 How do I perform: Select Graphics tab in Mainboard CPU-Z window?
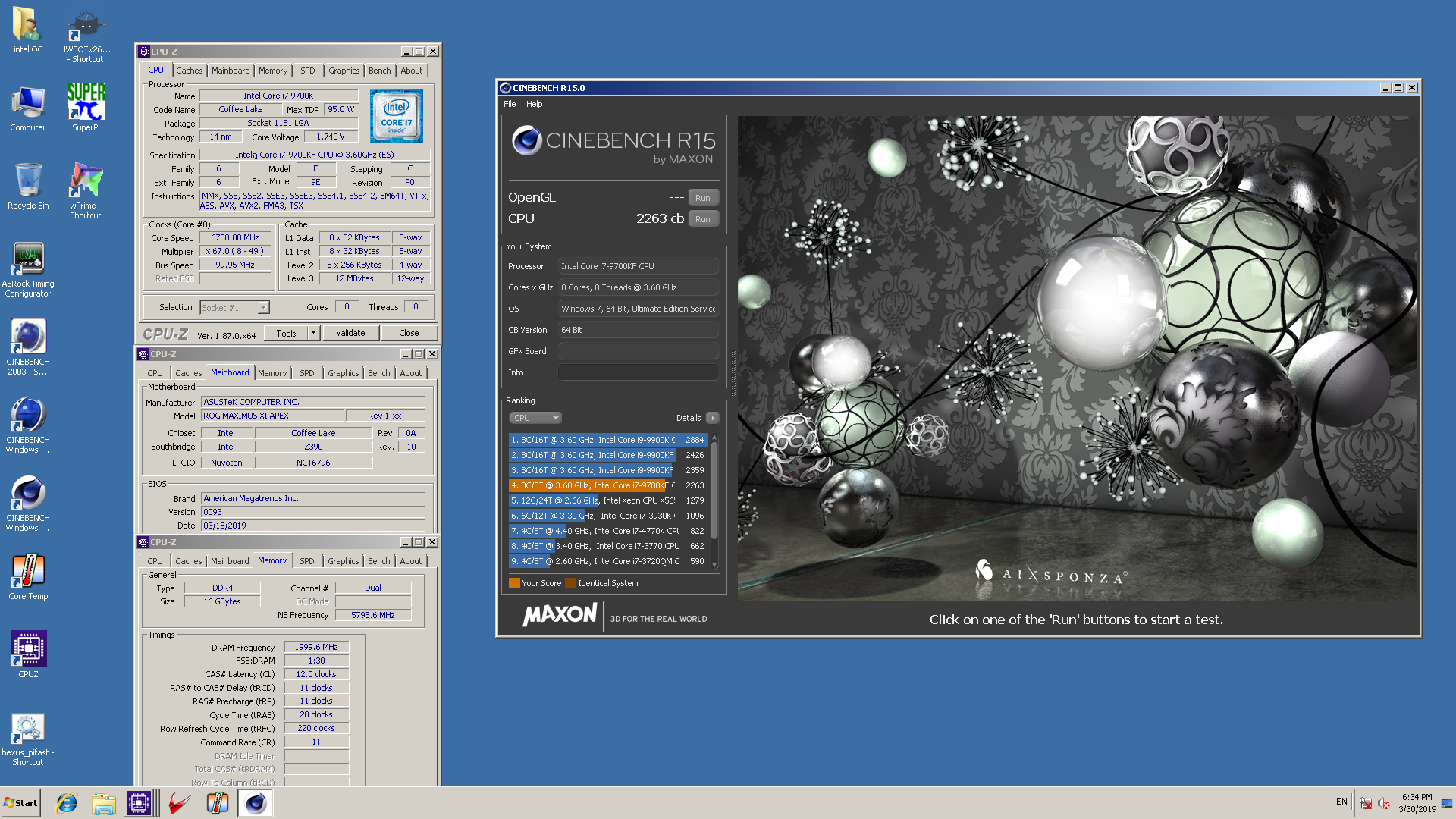(x=344, y=373)
